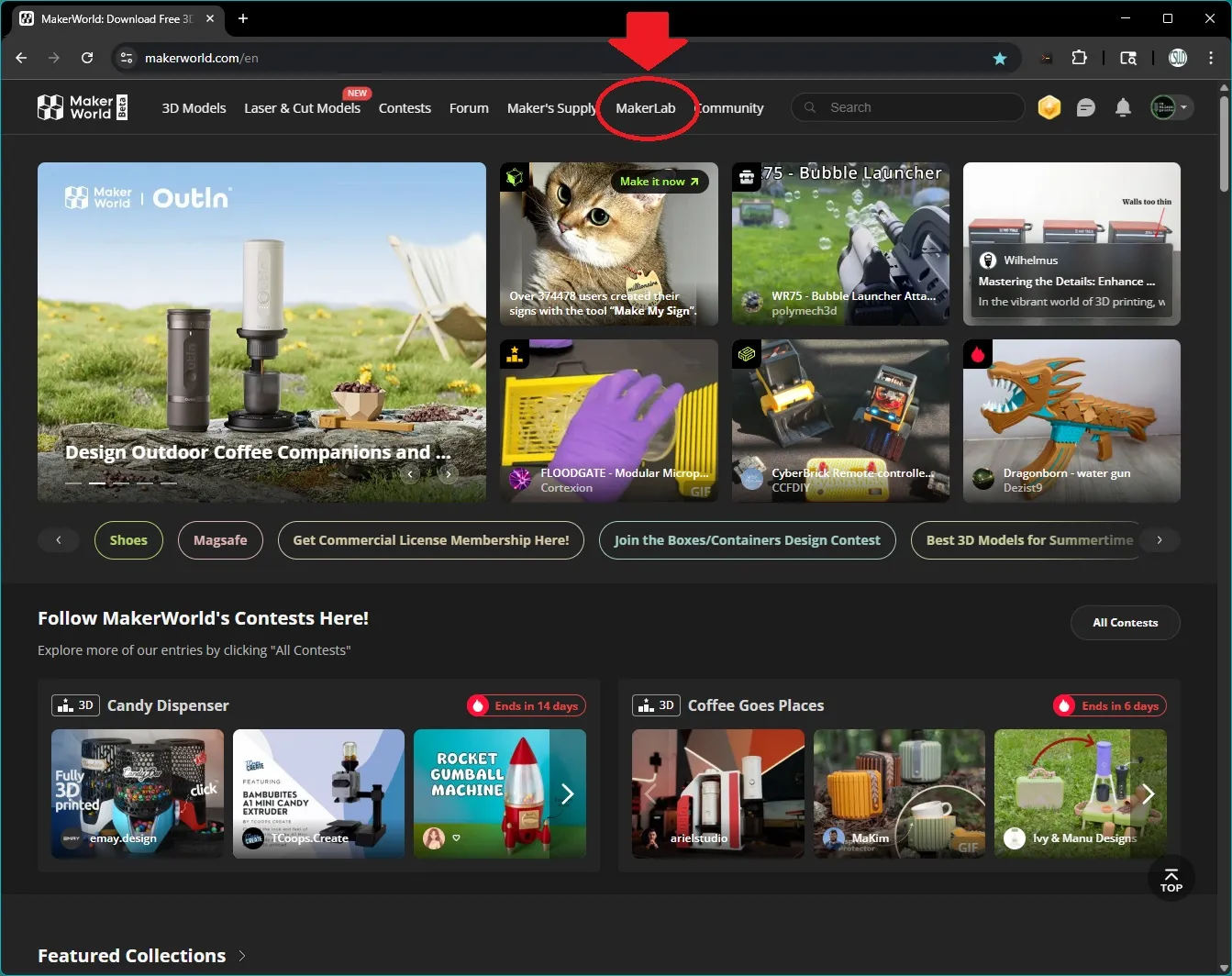1232x976 pixels.
Task: Bookmark this page with the star icon
Action: [1000, 58]
